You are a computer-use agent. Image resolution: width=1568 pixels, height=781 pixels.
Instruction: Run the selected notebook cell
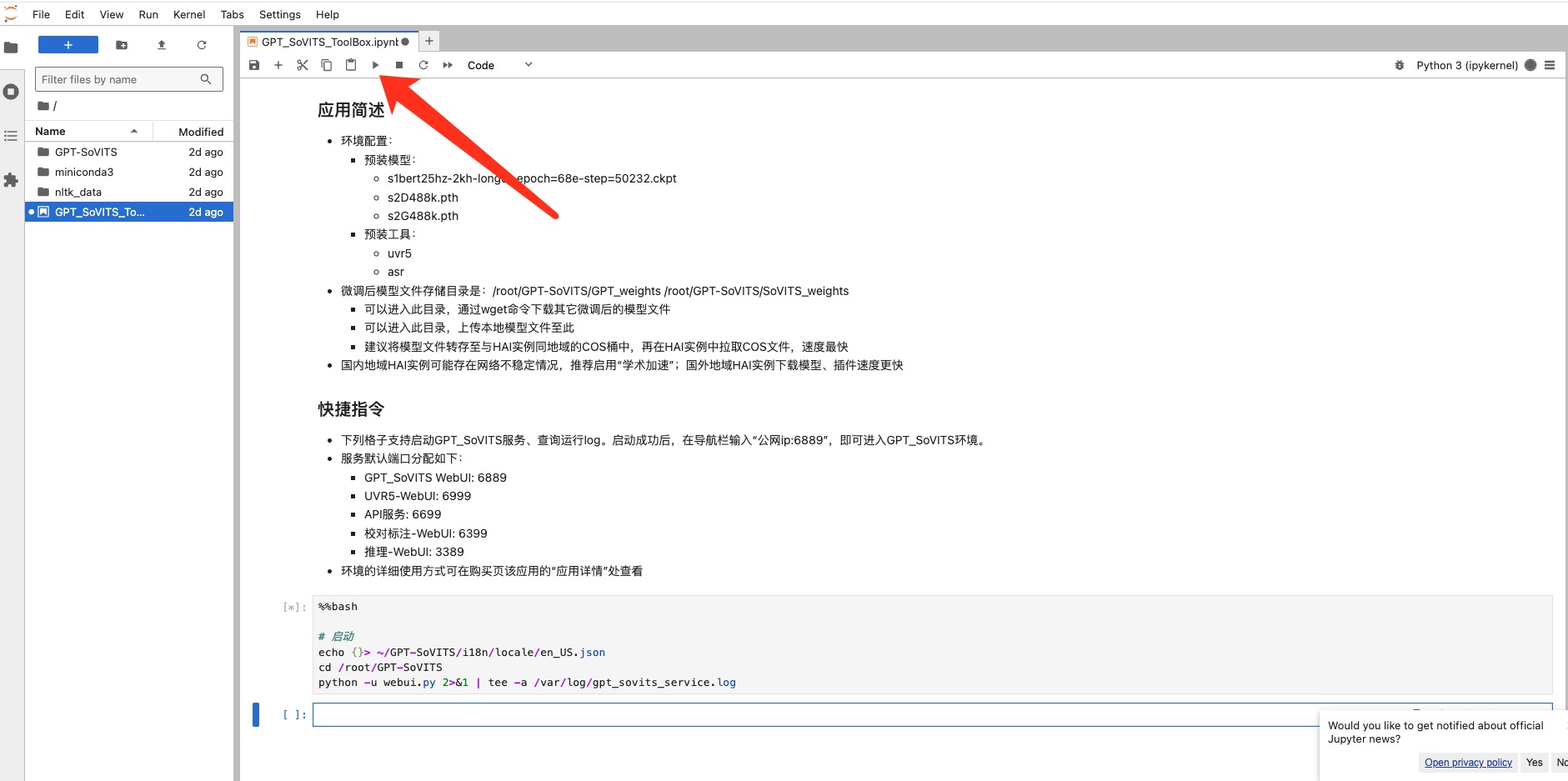(x=375, y=65)
